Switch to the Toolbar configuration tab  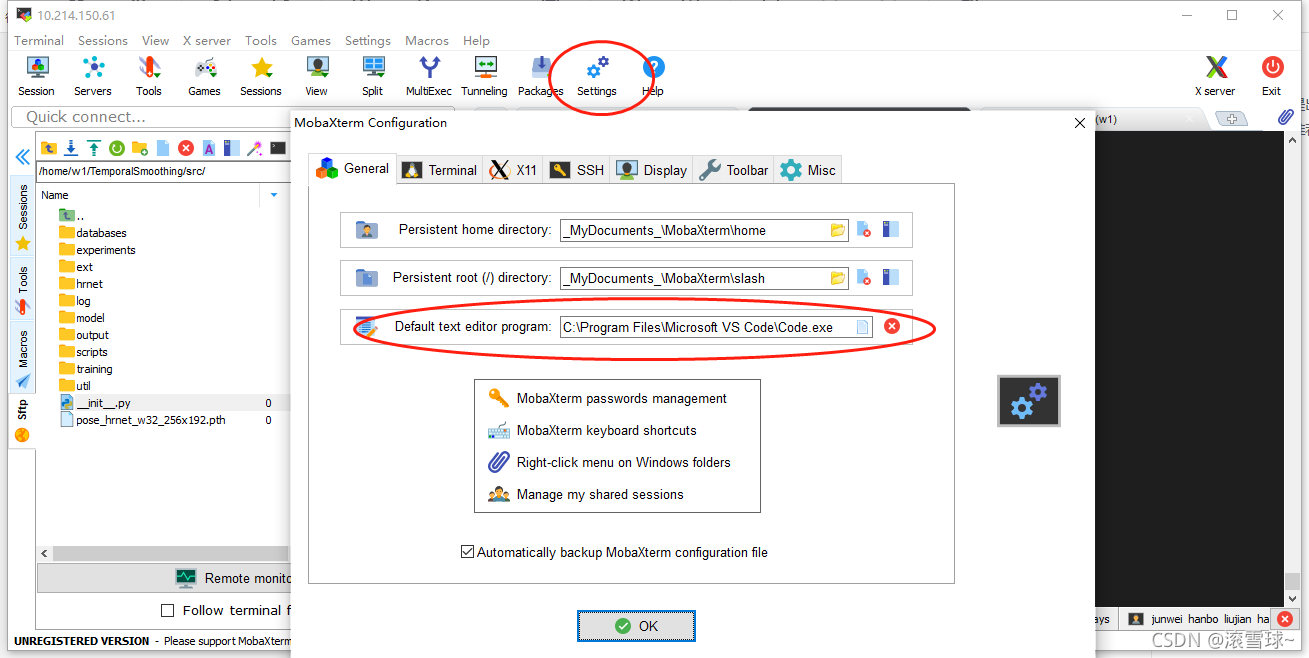click(734, 170)
